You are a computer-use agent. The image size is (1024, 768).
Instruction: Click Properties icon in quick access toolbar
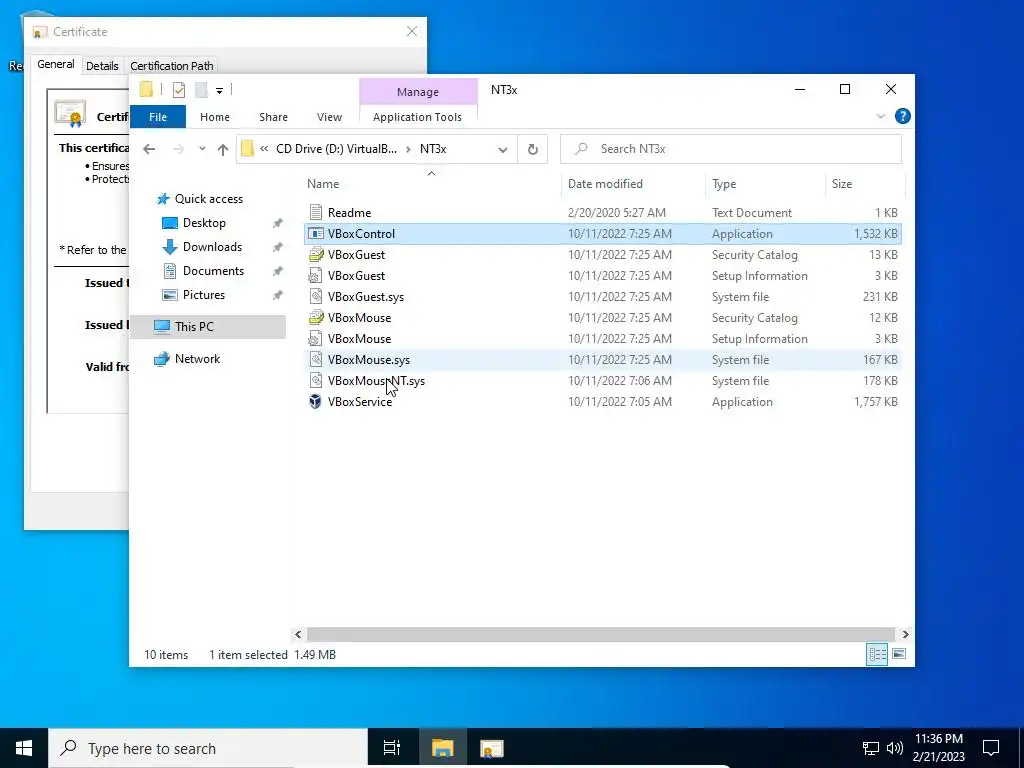[x=179, y=89]
